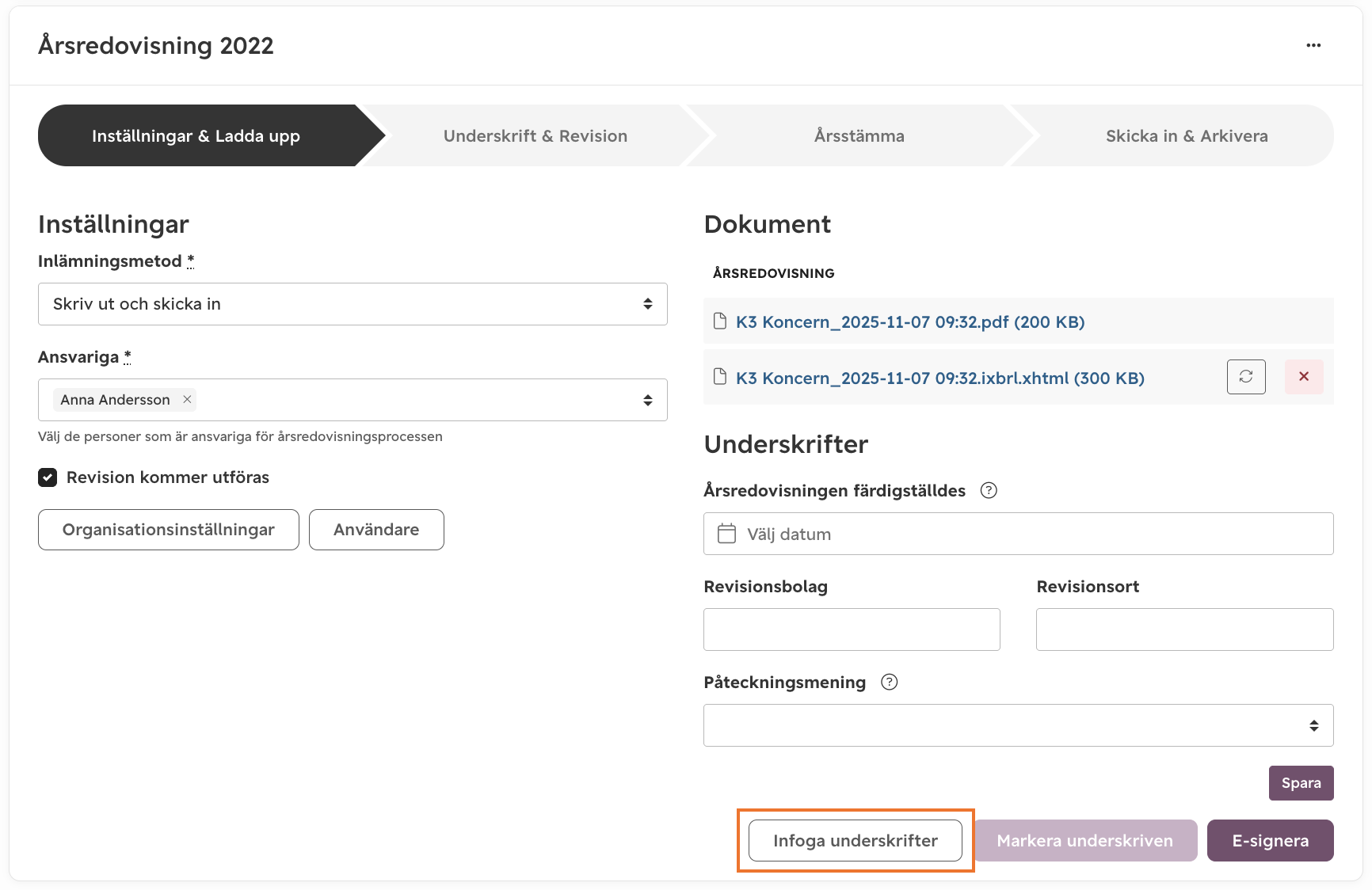Expand the Ansvariga selector arrows
1372x890 pixels.
[648, 400]
